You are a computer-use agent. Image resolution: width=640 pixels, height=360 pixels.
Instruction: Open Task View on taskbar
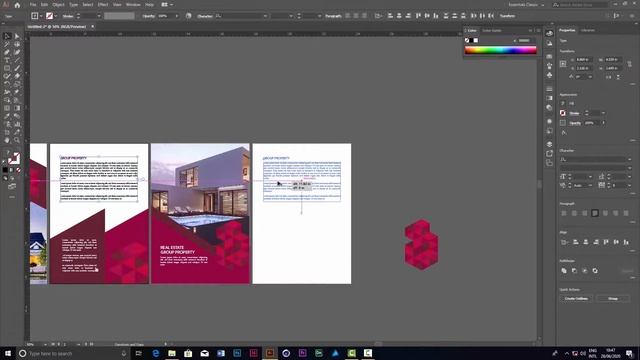[x=139, y=353]
